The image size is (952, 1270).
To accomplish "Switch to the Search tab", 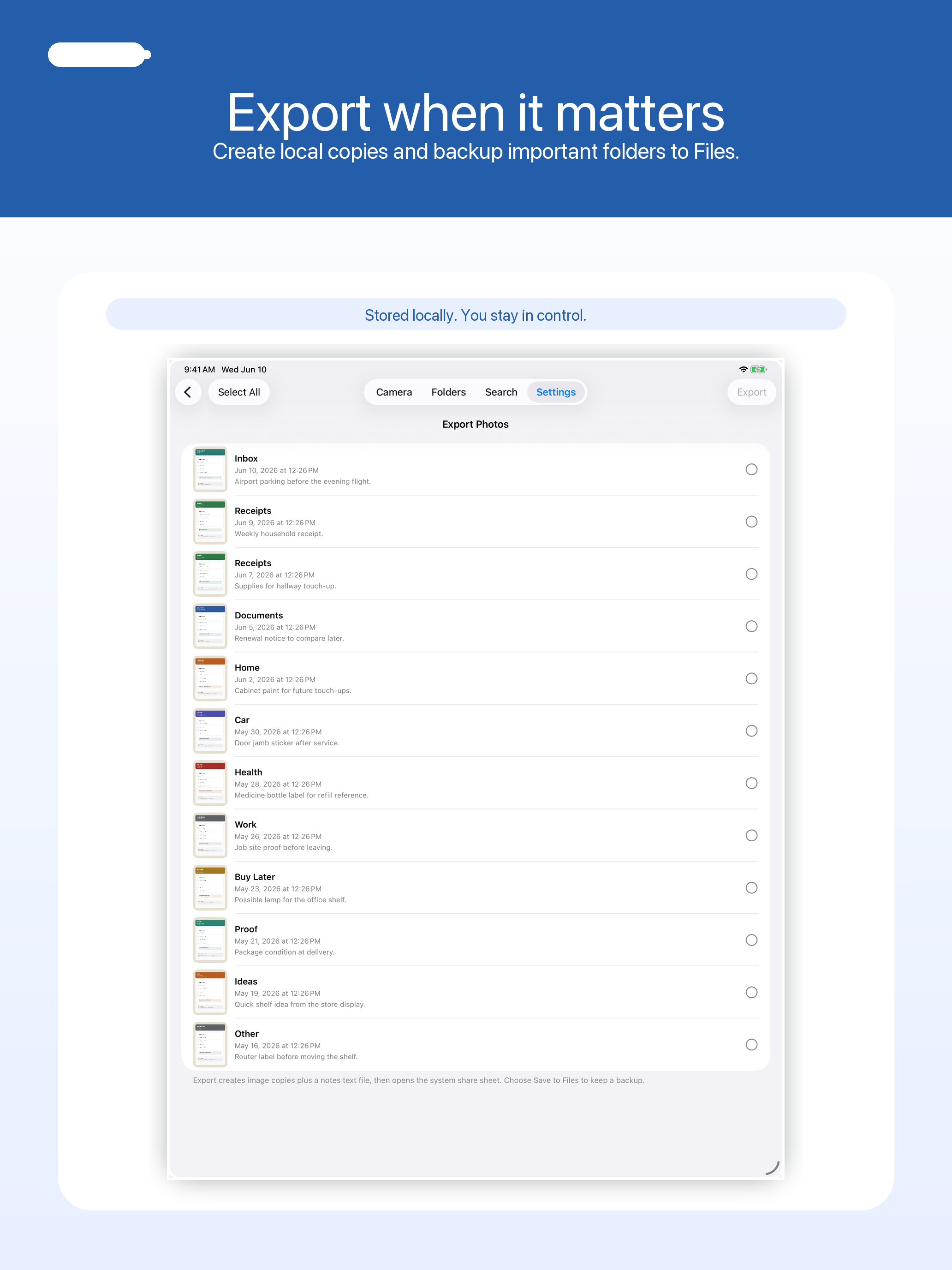I will (501, 392).
